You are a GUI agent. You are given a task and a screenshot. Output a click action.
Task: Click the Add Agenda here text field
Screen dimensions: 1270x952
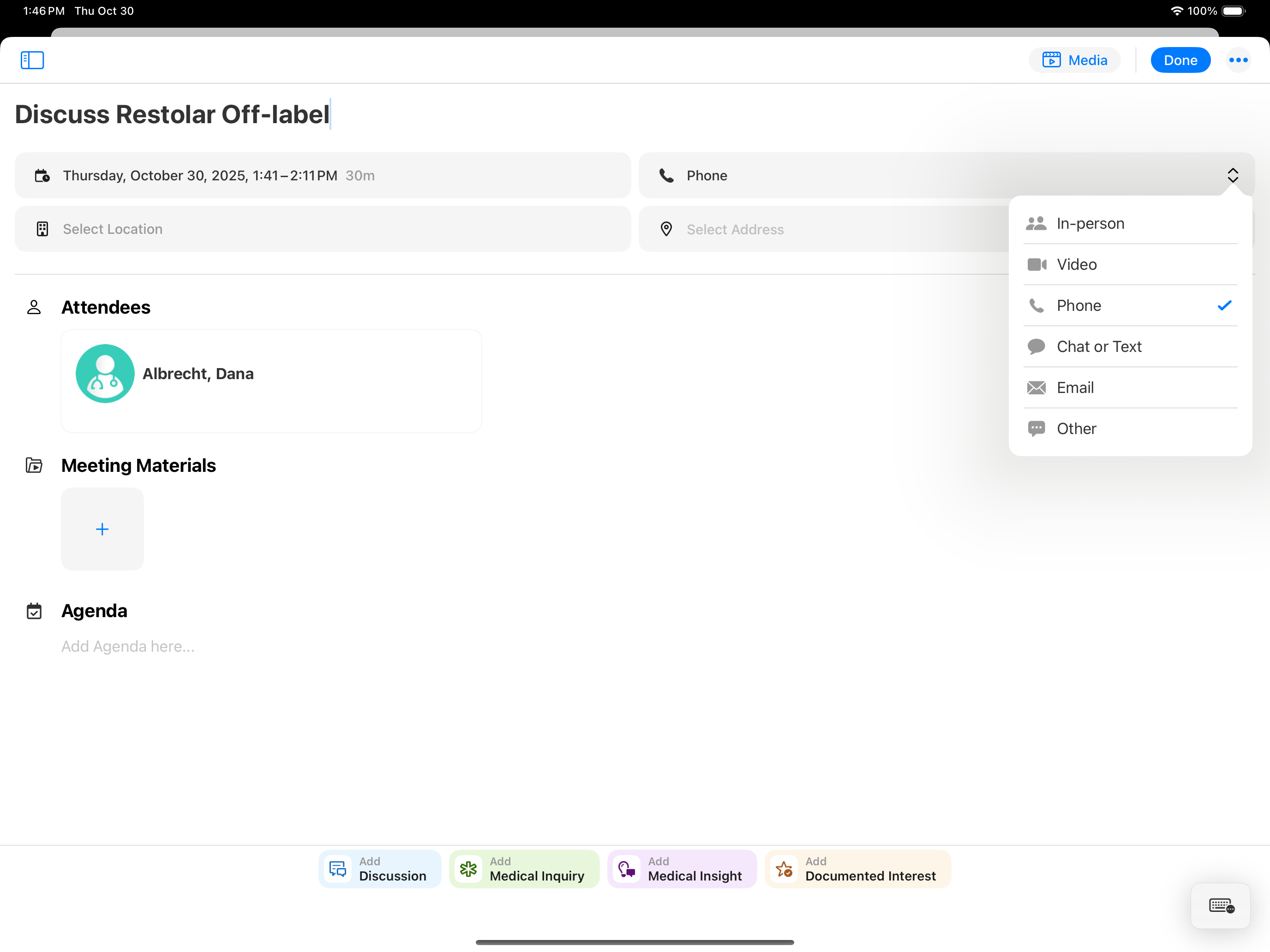128,646
